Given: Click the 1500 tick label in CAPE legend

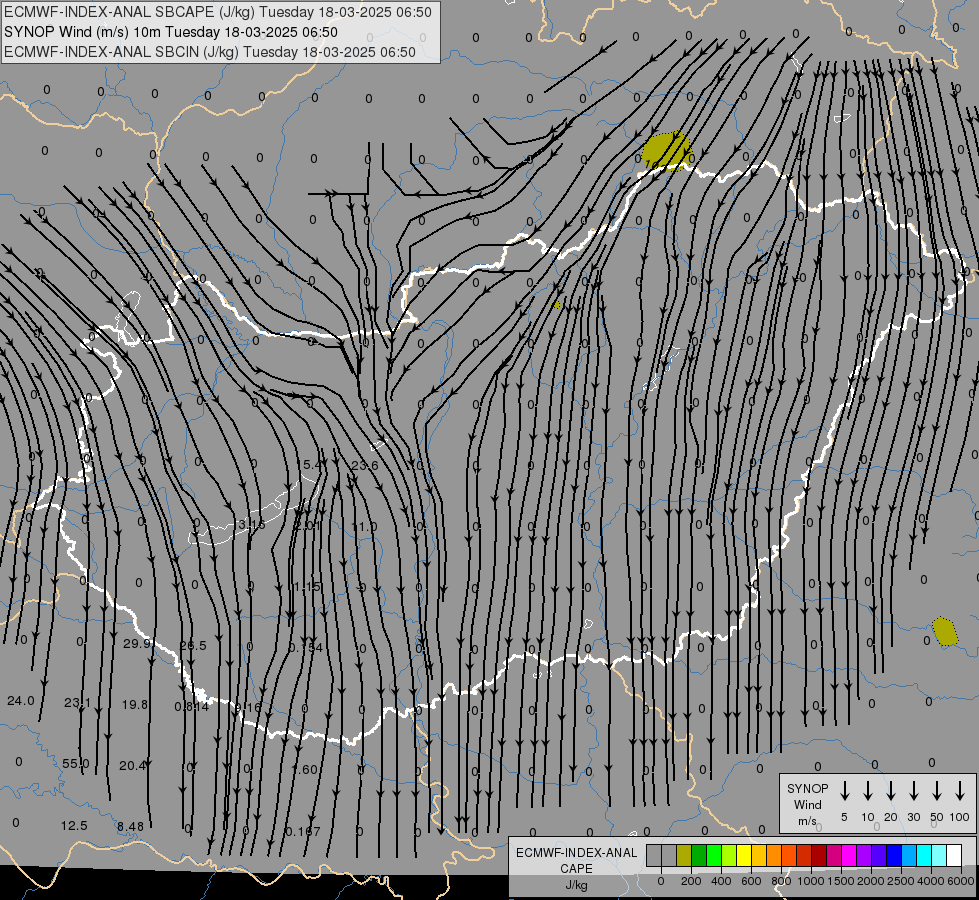Looking at the screenshot, I should pyautogui.click(x=840, y=881).
